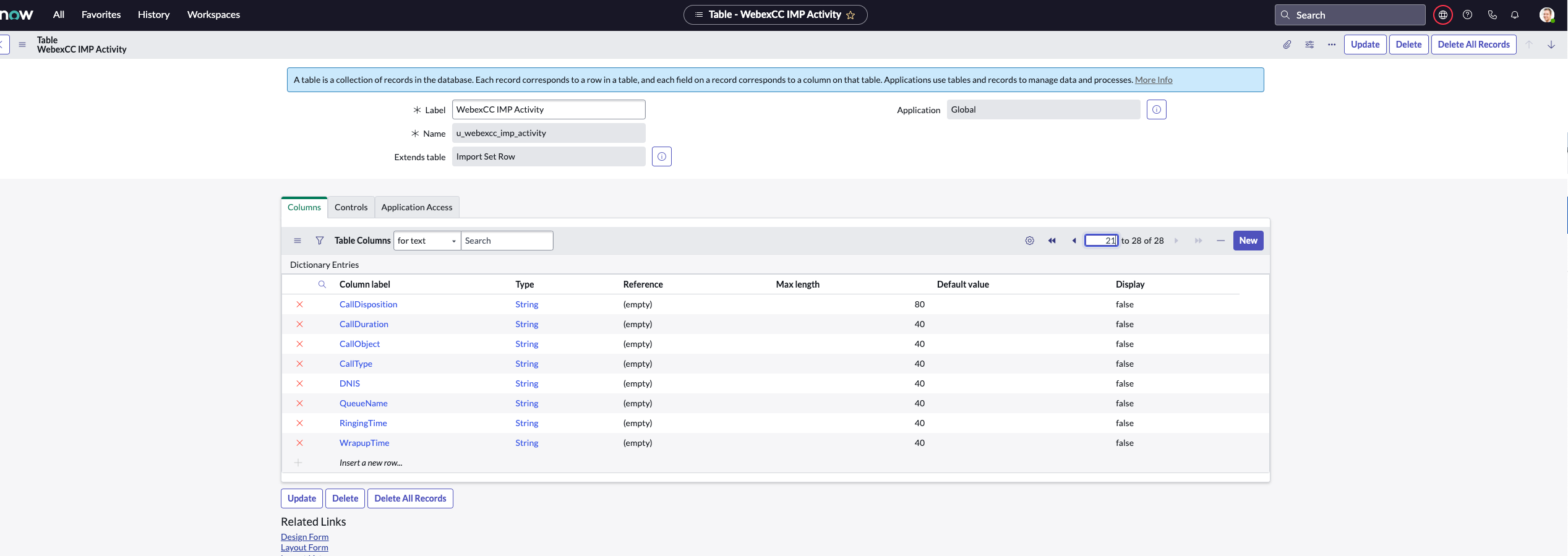The width and height of the screenshot is (1568, 556).
Task: Click the bottom Update button
Action: pyautogui.click(x=302, y=498)
